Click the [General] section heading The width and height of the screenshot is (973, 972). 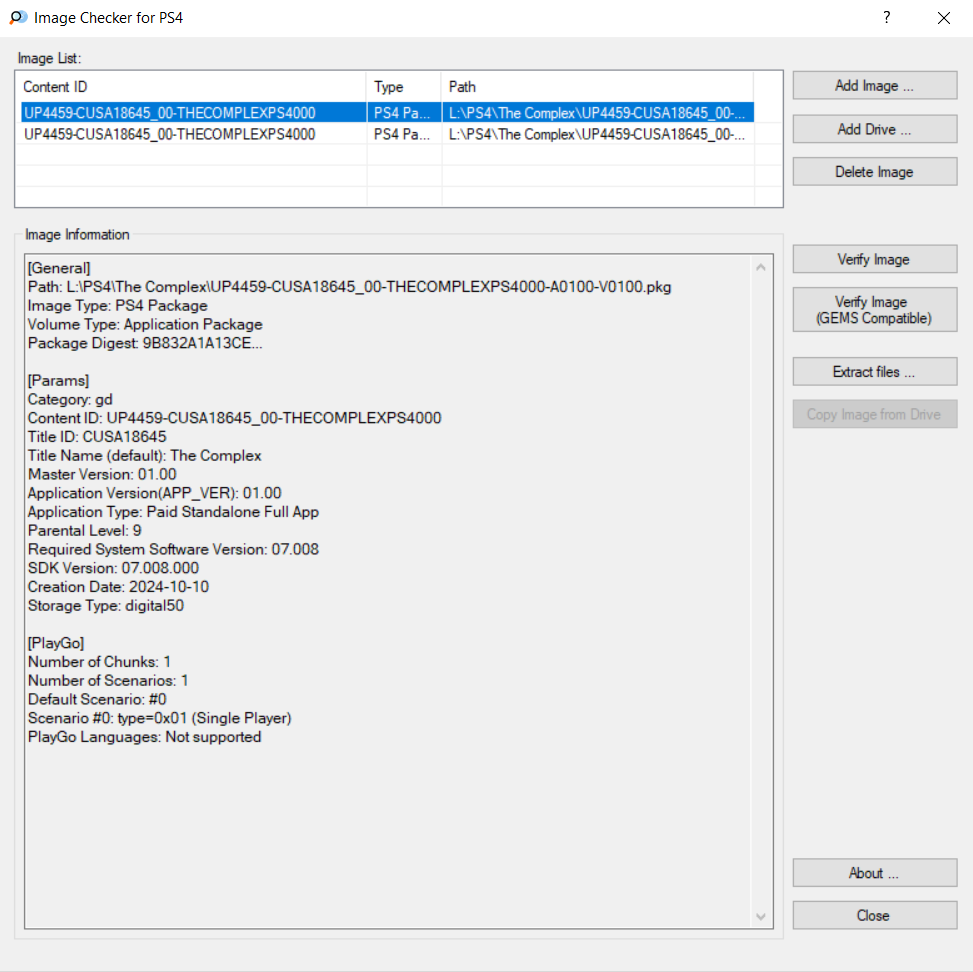coord(59,268)
